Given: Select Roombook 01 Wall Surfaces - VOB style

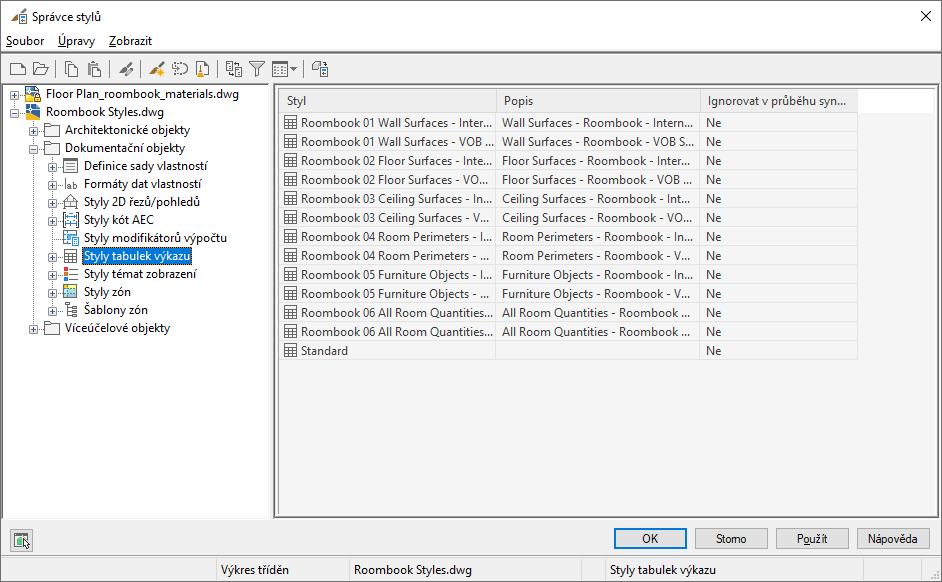Looking at the screenshot, I should click(x=397, y=142).
